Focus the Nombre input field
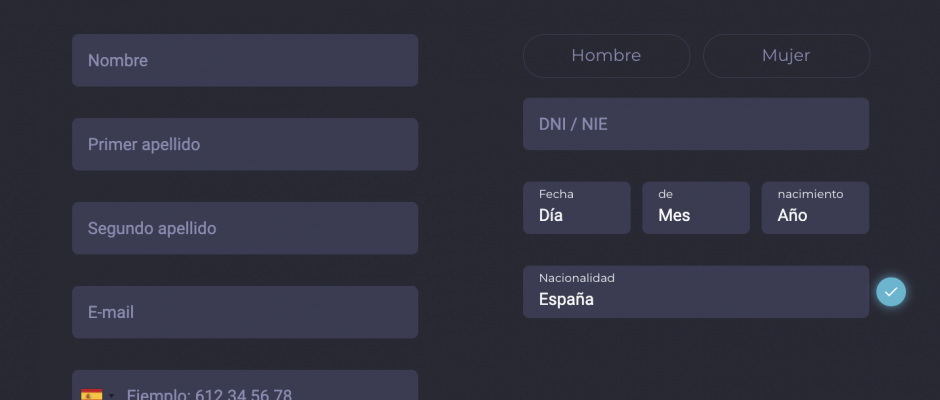This screenshot has height=400, width=940. coord(245,61)
